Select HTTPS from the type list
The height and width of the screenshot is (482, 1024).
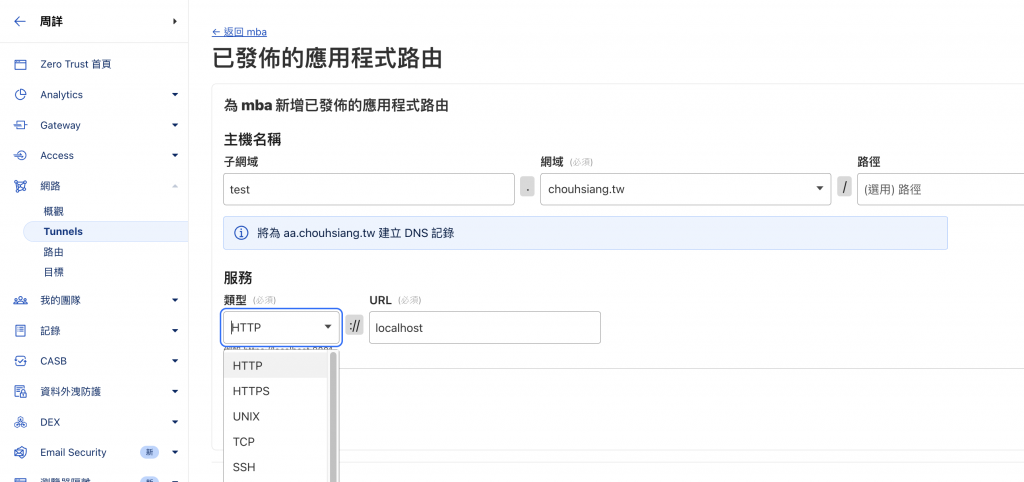tap(275, 391)
